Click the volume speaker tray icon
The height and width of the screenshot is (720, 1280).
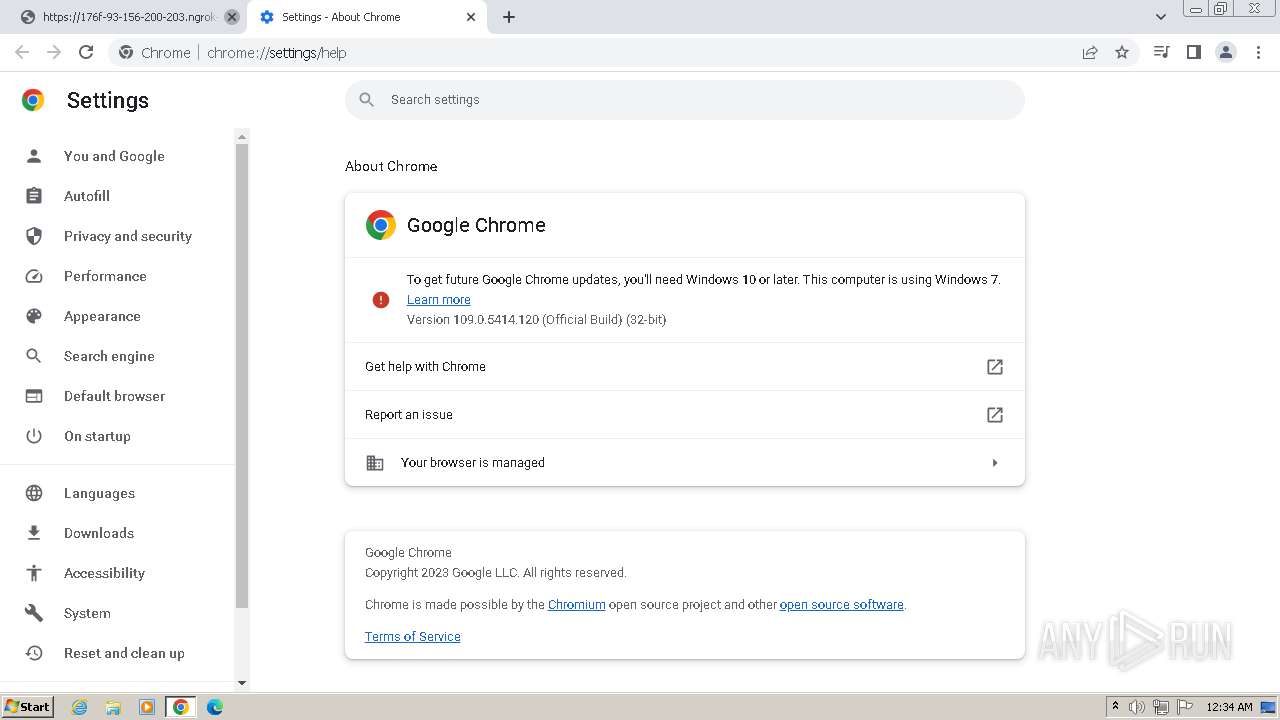[x=1137, y=707]
